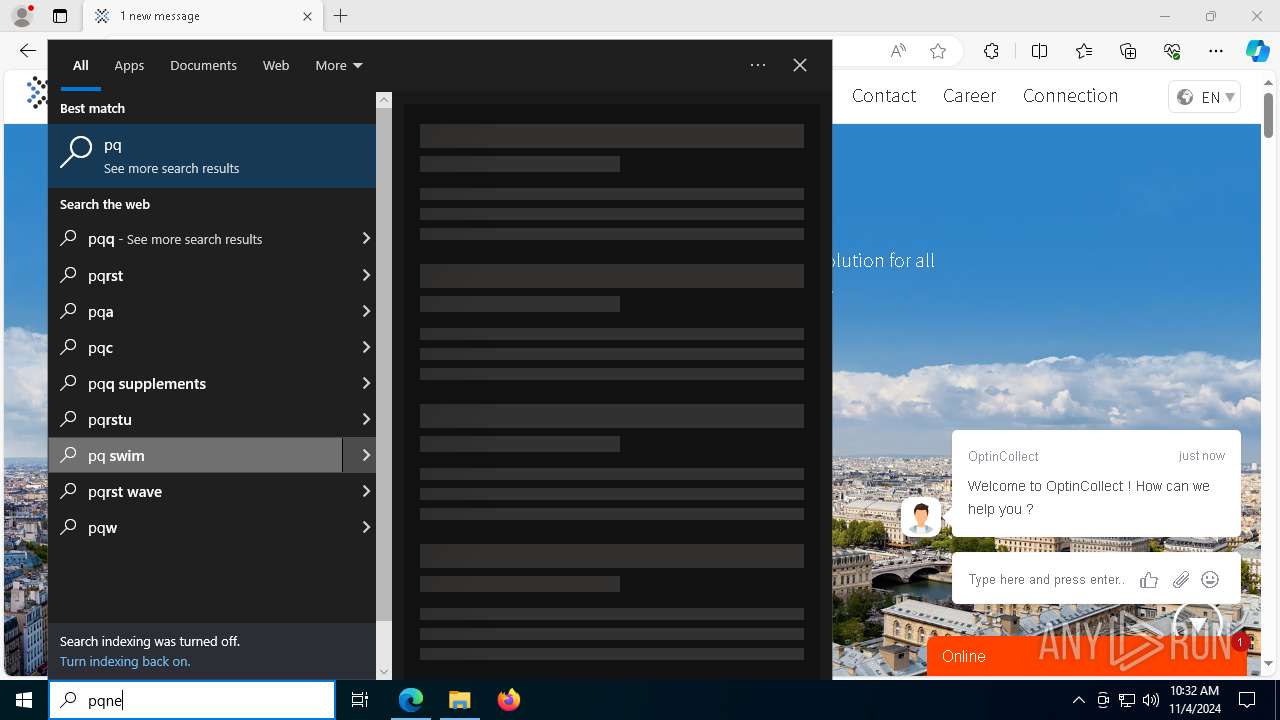This screenshot has width=1280, height=720.
Task: Choose the 'pqrst wave' web suggestion
Action: pyautogui.click(x=195, y=491)
